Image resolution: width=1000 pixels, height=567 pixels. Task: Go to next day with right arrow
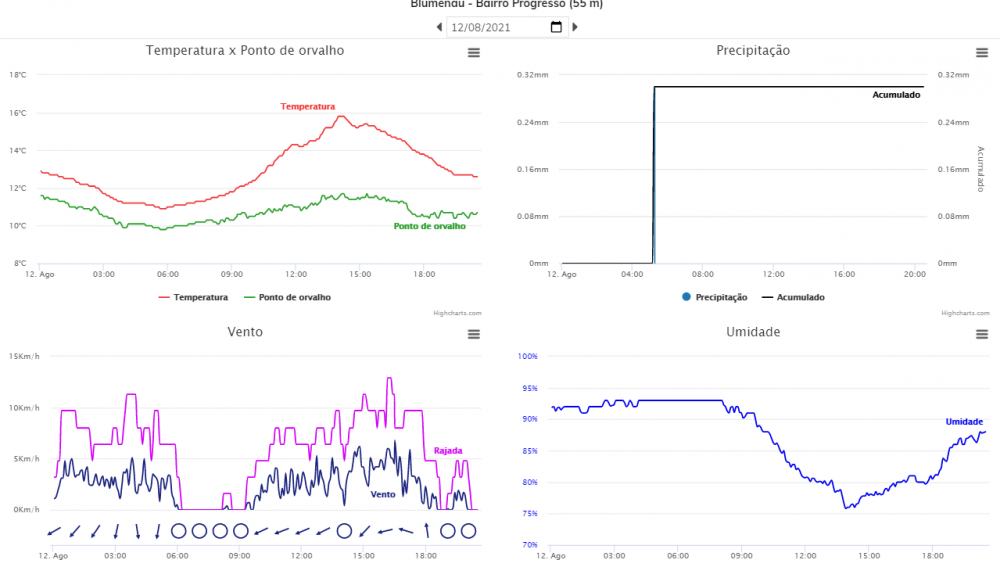(575, 27)
